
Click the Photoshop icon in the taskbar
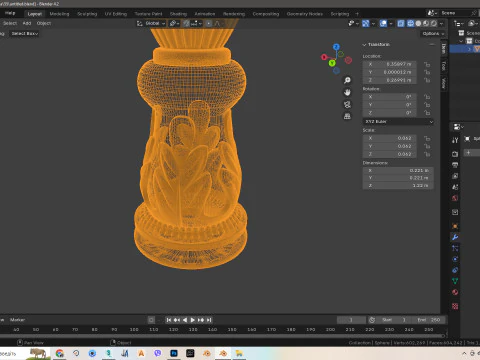[174, 353]
